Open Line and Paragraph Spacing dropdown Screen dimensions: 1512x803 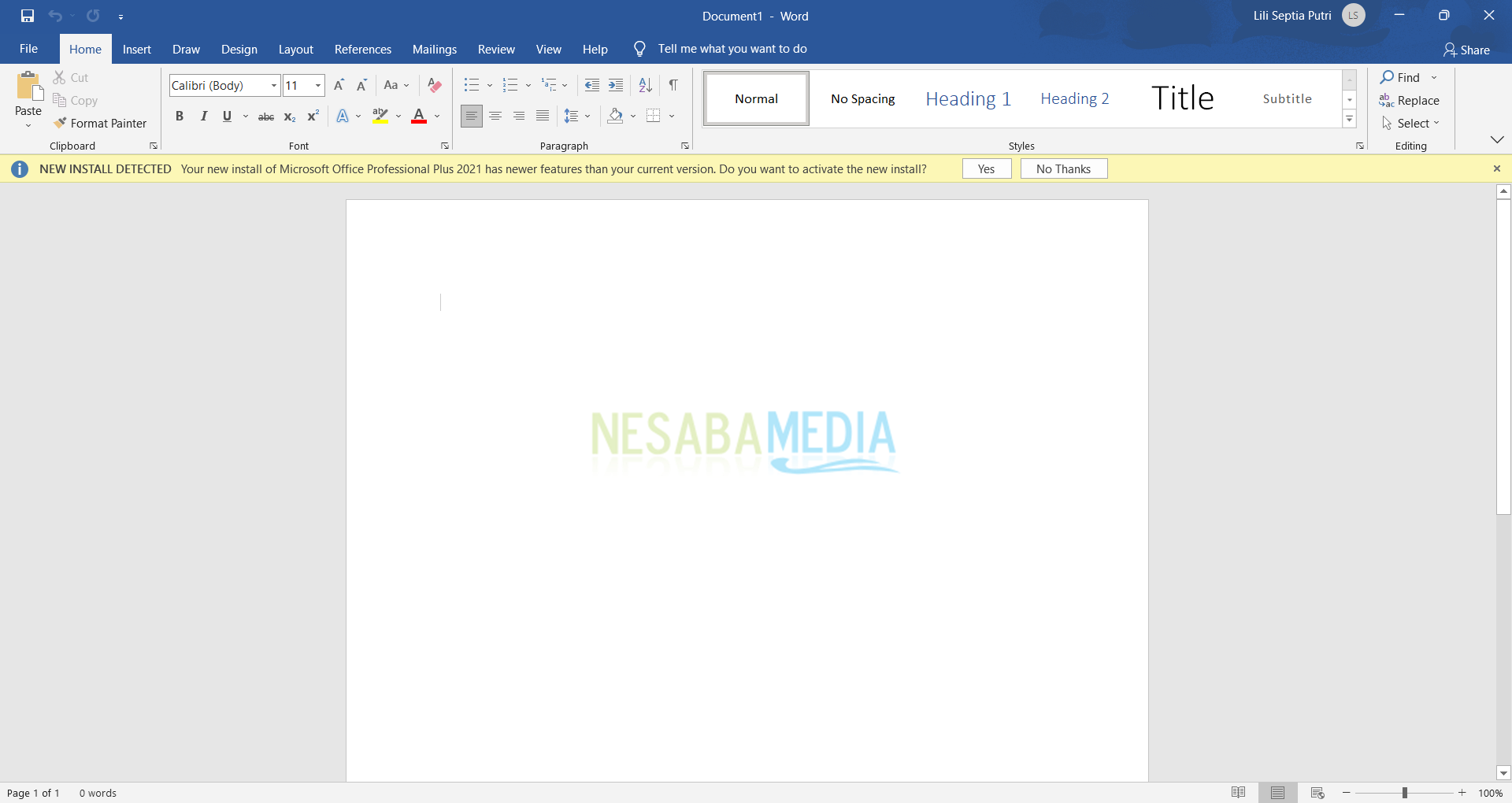587,117
